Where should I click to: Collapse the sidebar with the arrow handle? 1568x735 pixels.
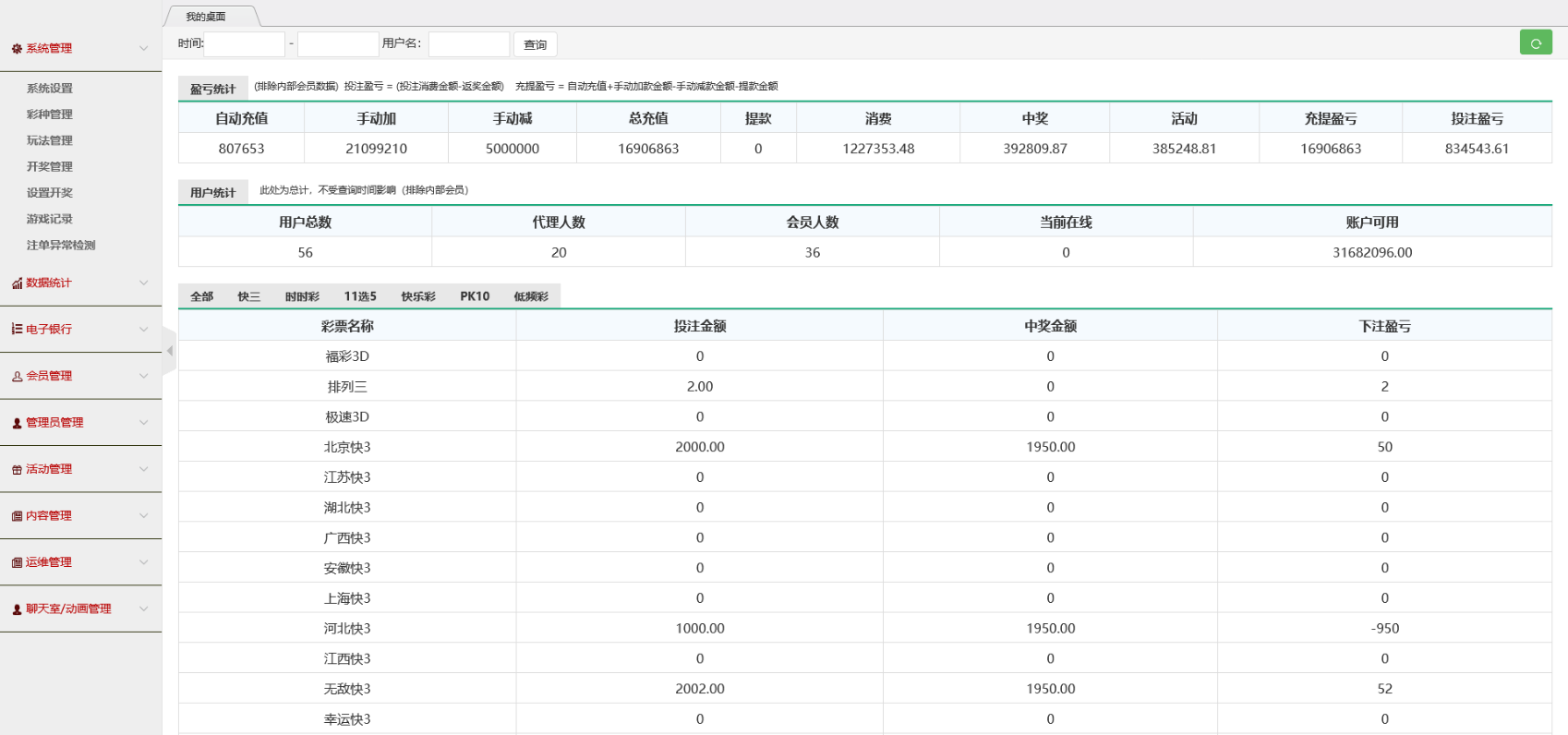coord(169,351)
